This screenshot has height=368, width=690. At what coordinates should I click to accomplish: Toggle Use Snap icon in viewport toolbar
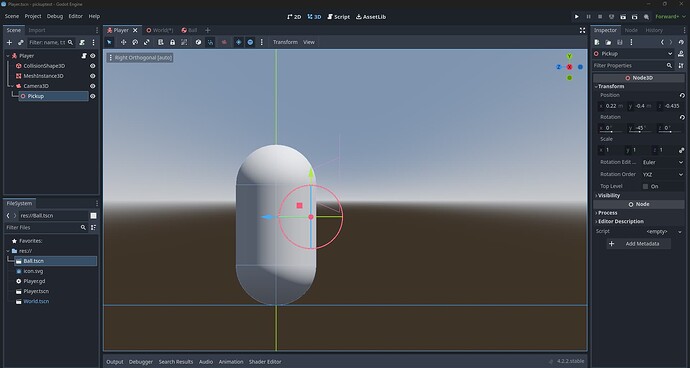pyautogui.click(x=210, y=42)
